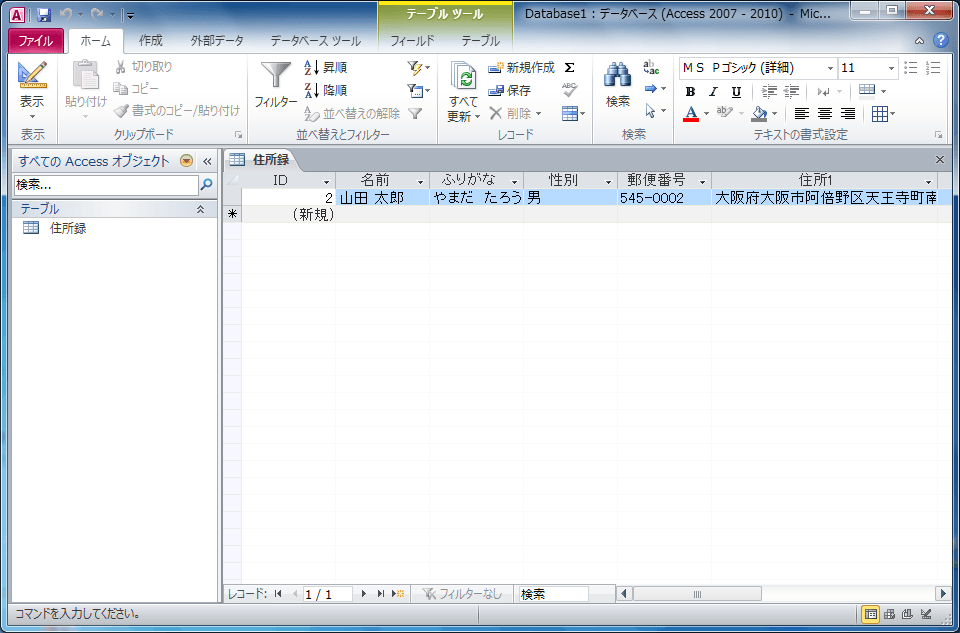Close the 住所録 table window
Image resolution: width=960 pixels, height=633 pixels.
[940, 160]
